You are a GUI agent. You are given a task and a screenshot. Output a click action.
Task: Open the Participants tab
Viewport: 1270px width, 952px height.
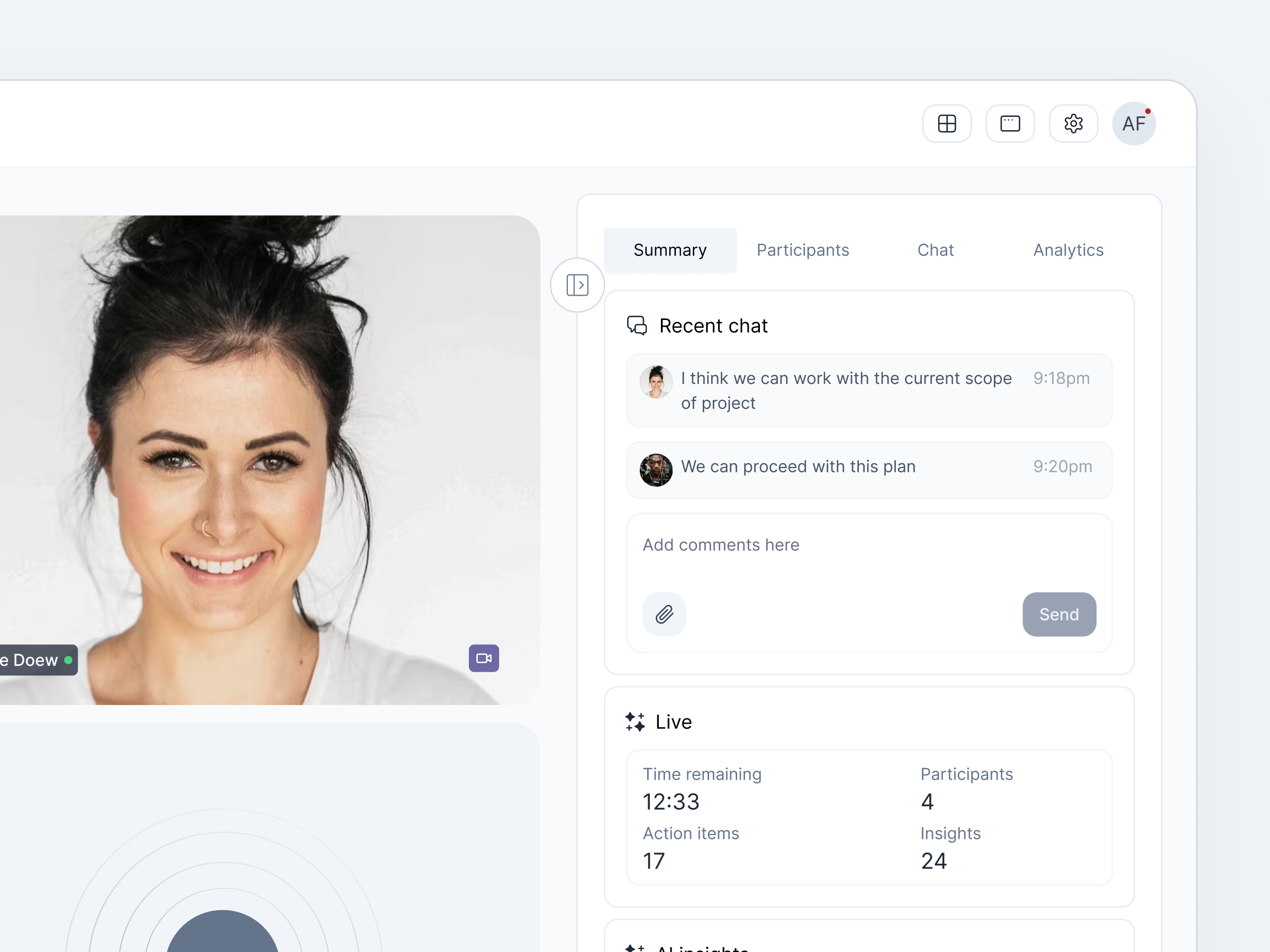(x=803, y=250)
